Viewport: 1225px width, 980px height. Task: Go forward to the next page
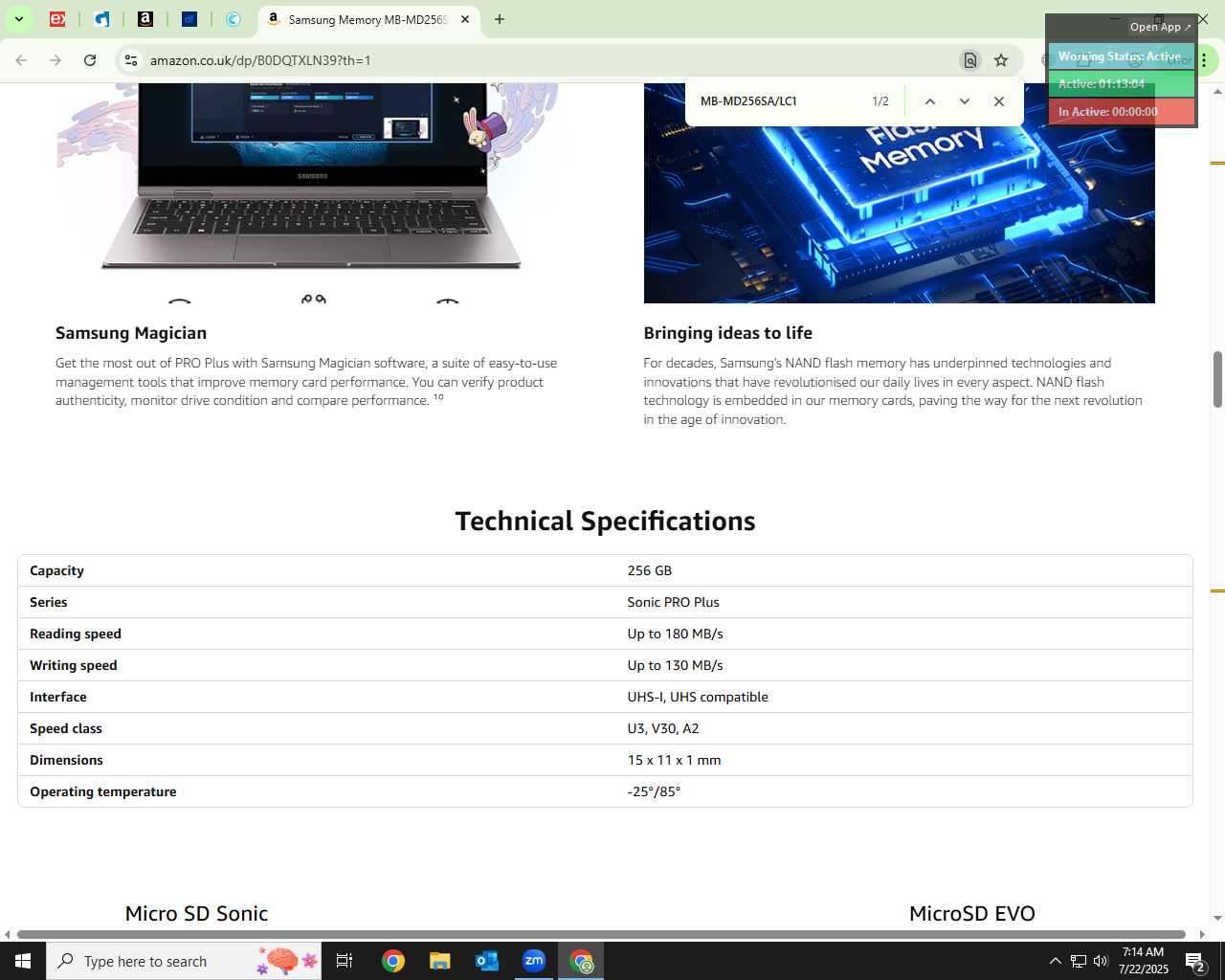56,60
